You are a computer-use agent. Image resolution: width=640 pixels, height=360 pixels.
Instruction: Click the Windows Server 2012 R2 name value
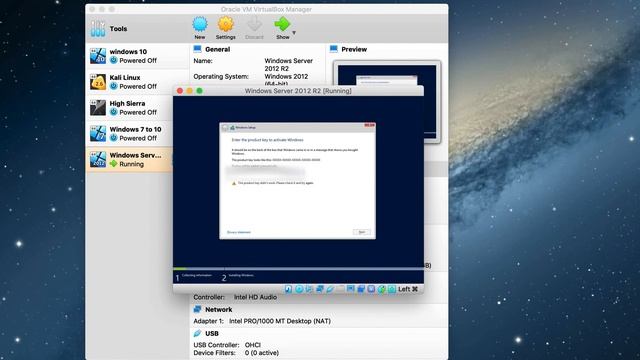pyautogui.click(x=288, y=64)
